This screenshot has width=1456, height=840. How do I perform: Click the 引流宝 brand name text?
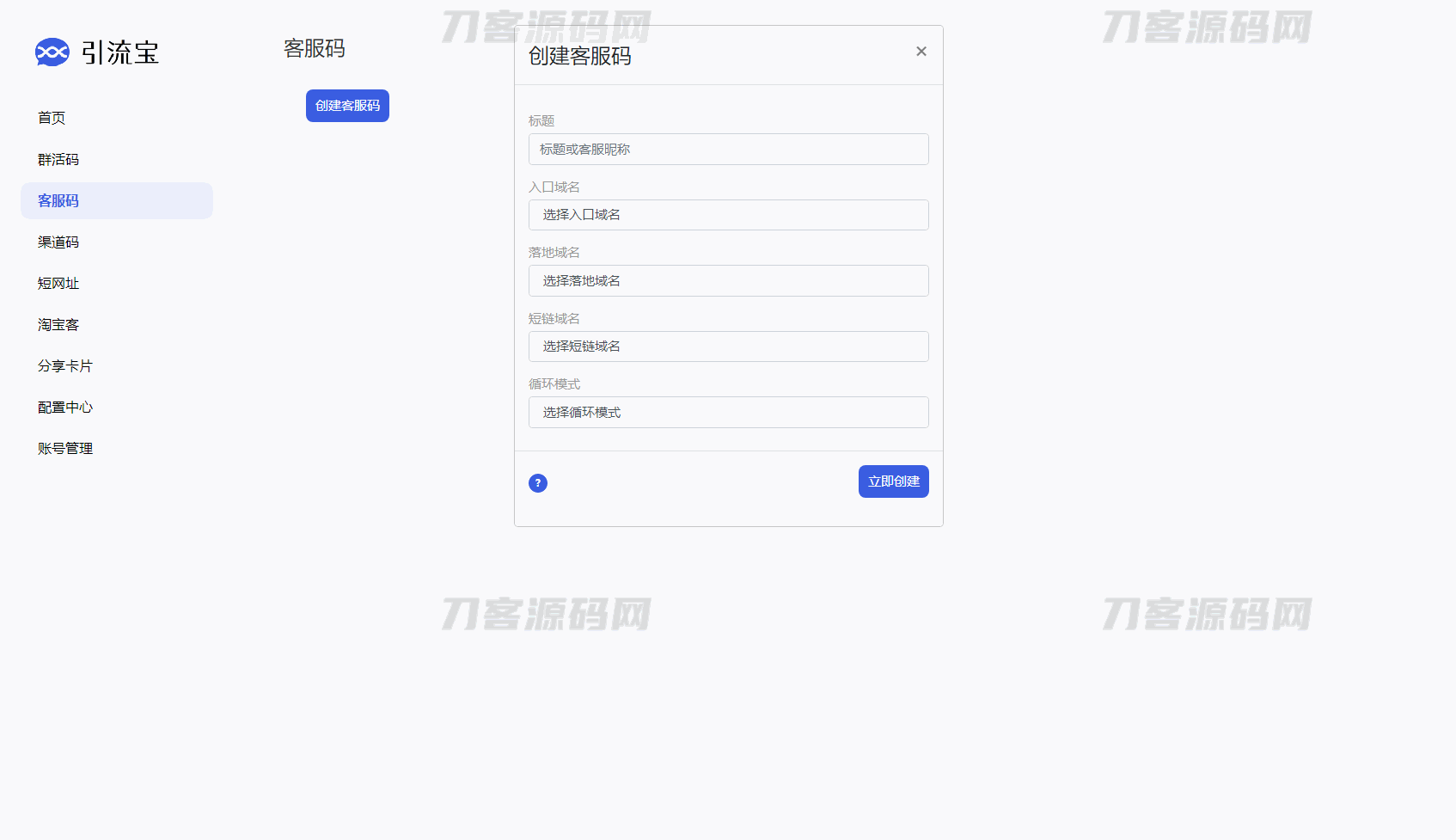pyautogui.click(x=120, y=52)
